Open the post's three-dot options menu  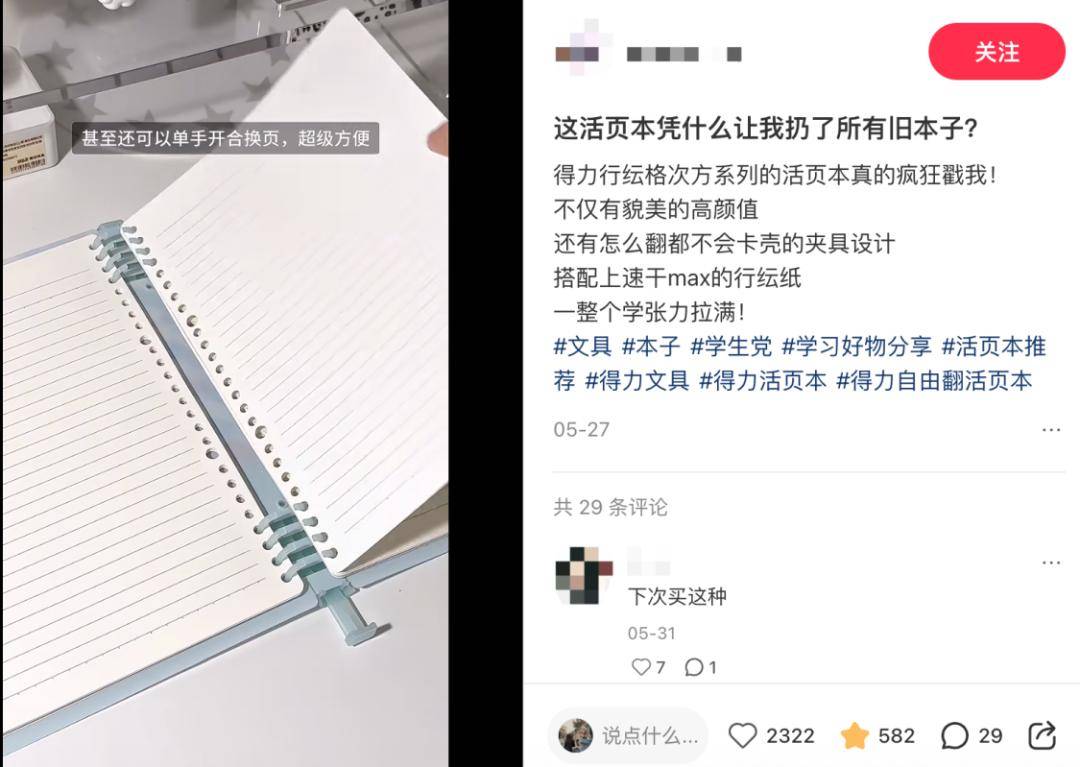pos(1051,430)
